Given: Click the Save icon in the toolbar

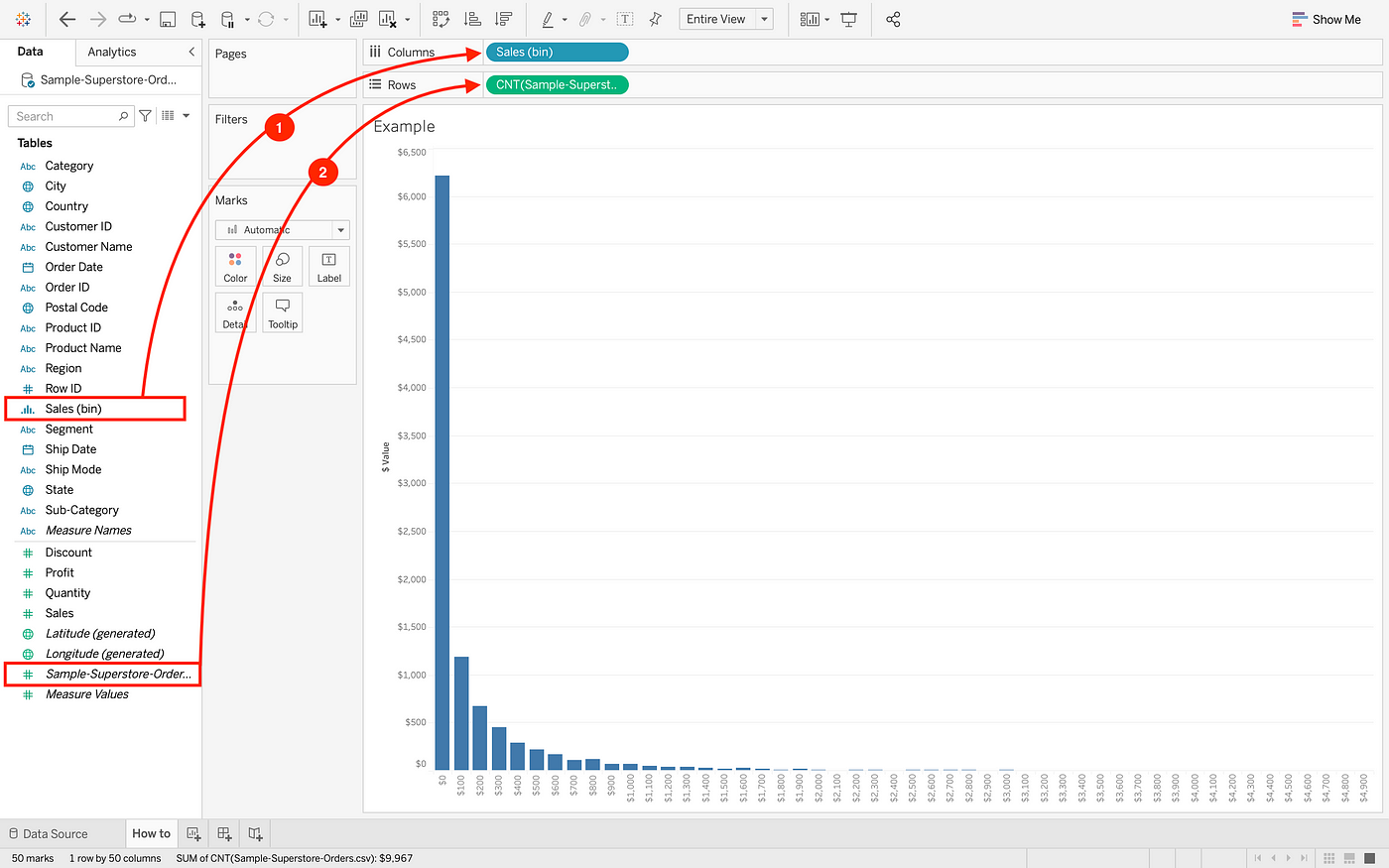Looking at the screenshot, I should click(x=168, y=19).
